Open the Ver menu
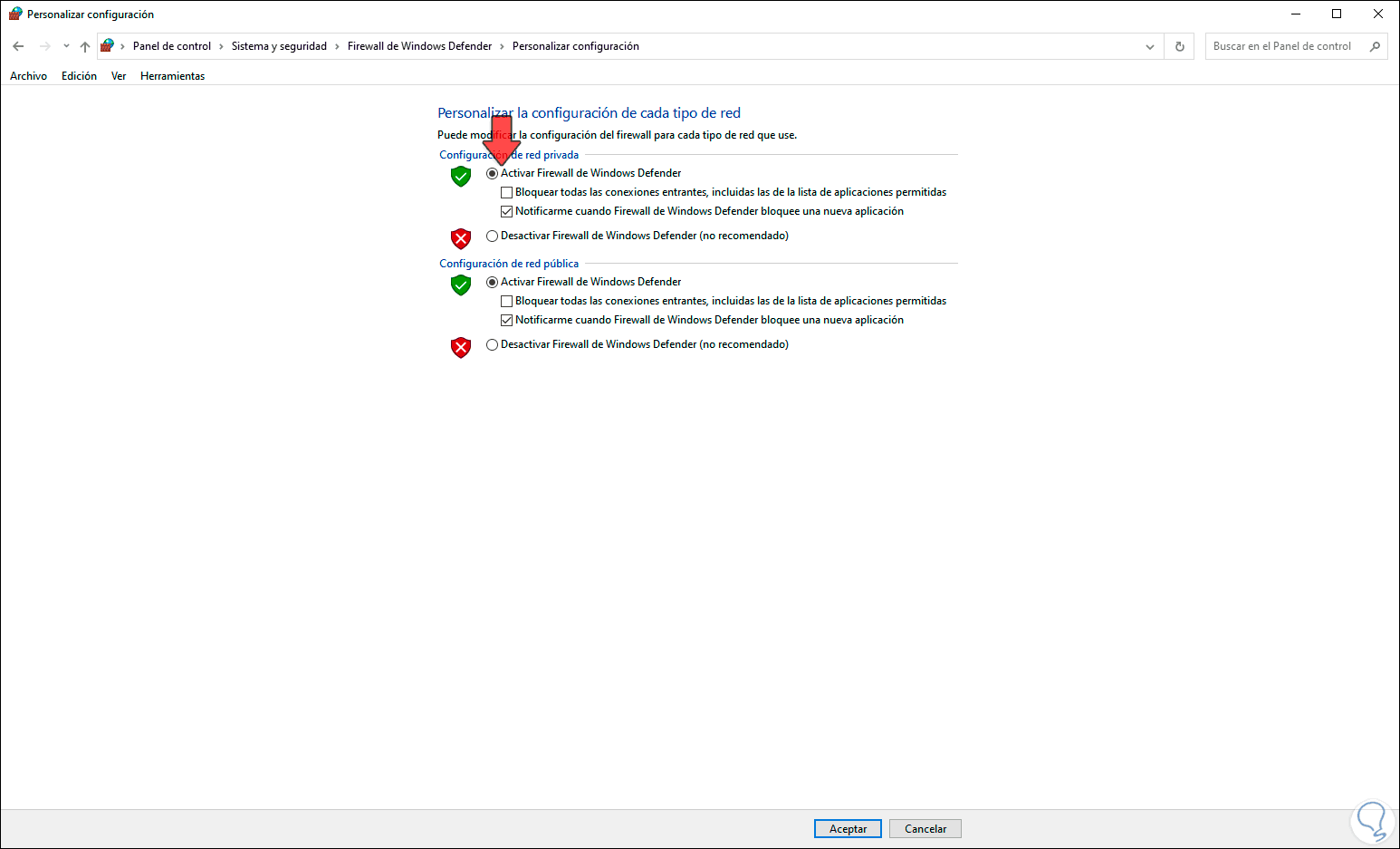Screen dimensions: 1400x849 coord(119,76)
